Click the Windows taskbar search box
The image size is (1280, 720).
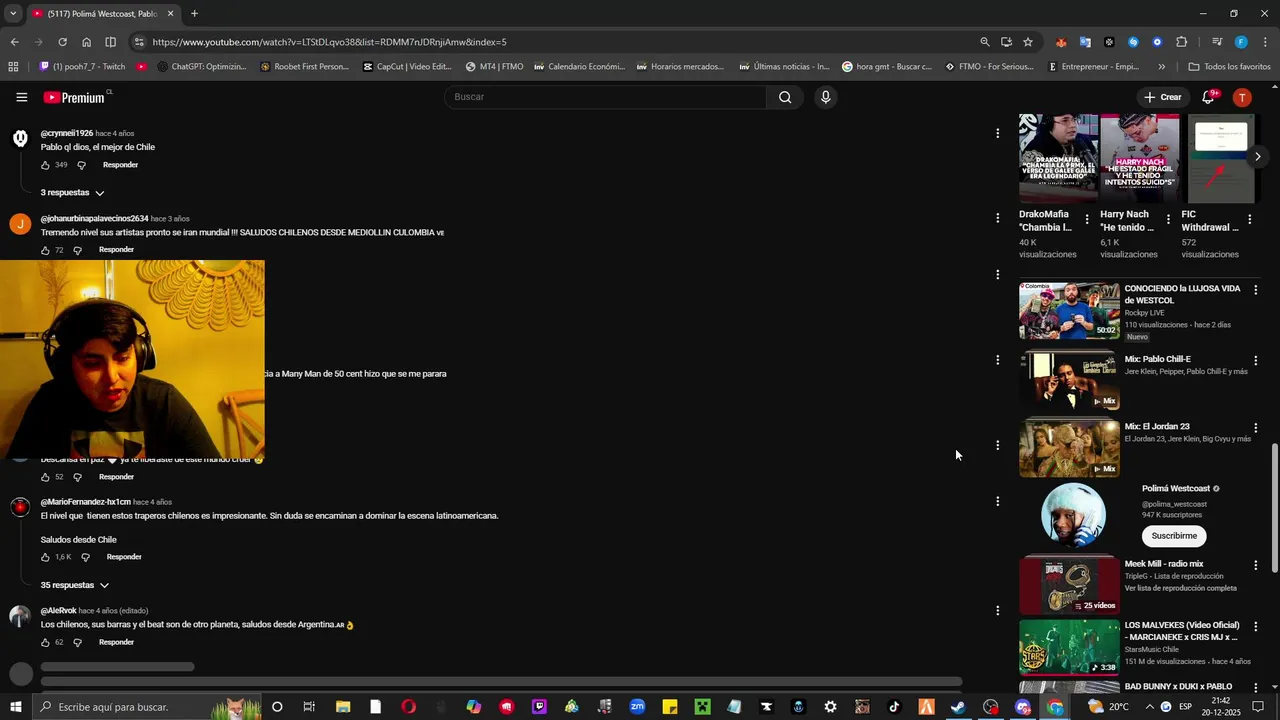(145, 707)
